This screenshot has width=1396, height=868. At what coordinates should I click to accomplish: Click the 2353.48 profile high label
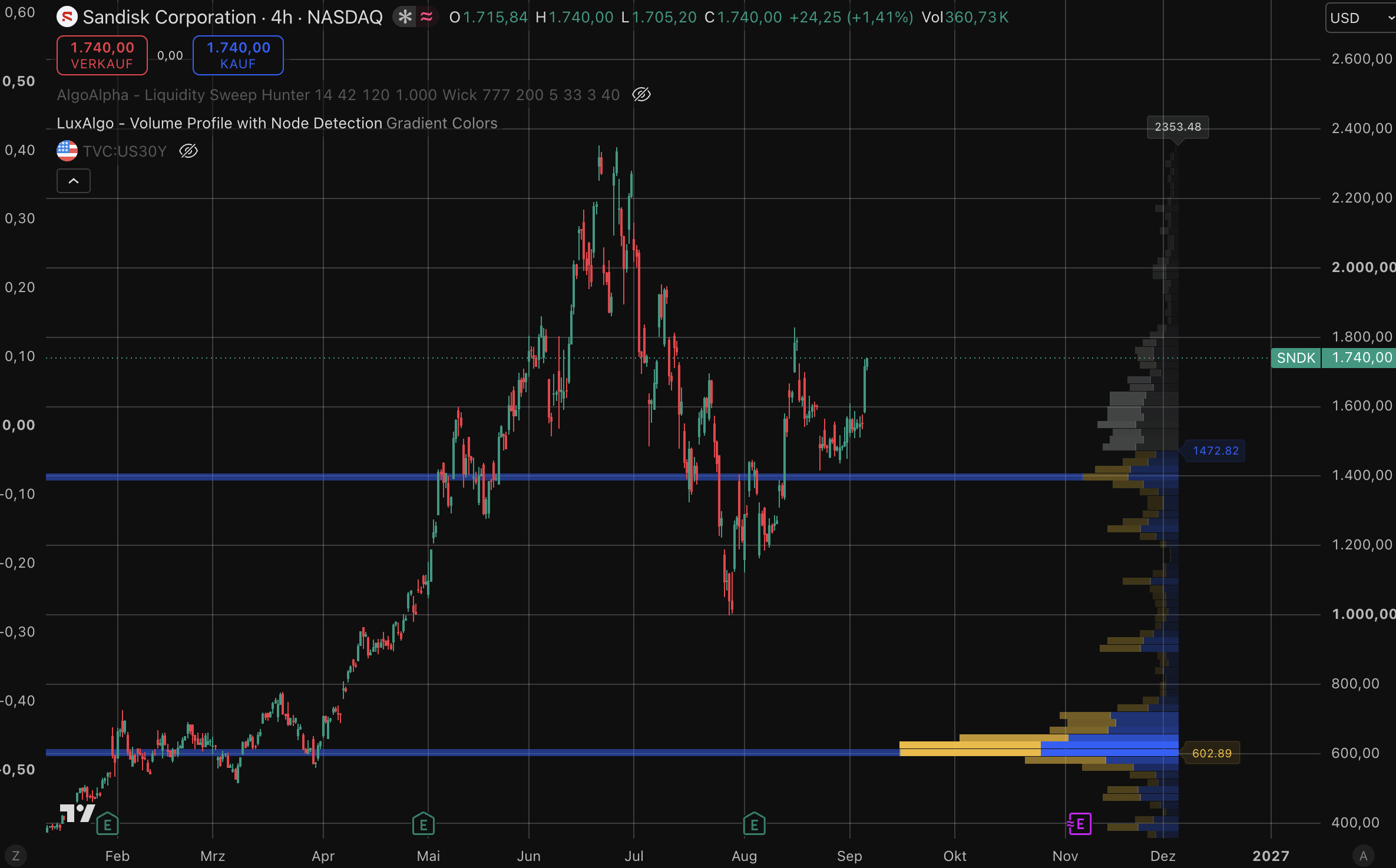tap(1177, 127)
